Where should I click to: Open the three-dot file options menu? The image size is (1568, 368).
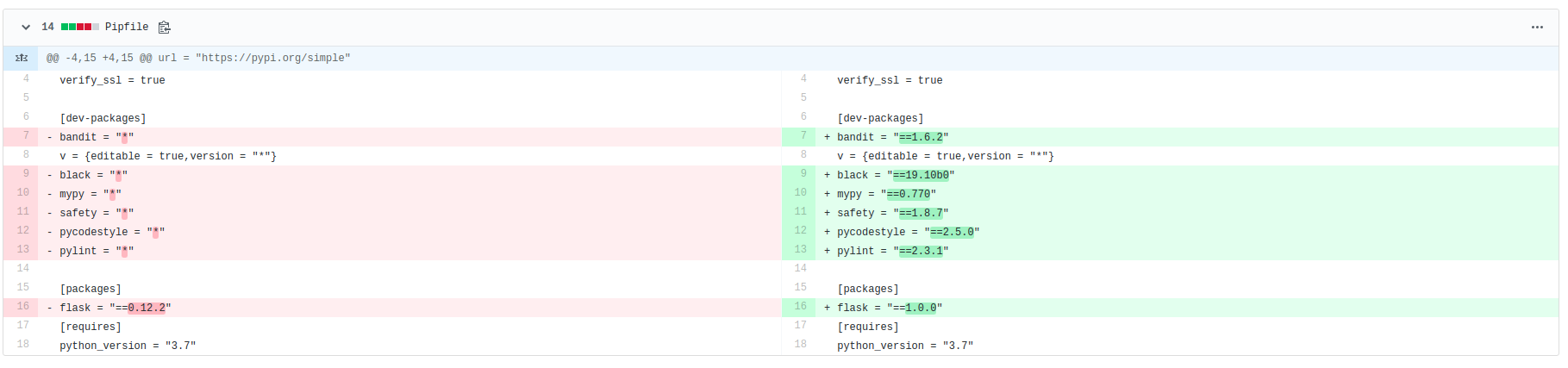point(1537,28)
